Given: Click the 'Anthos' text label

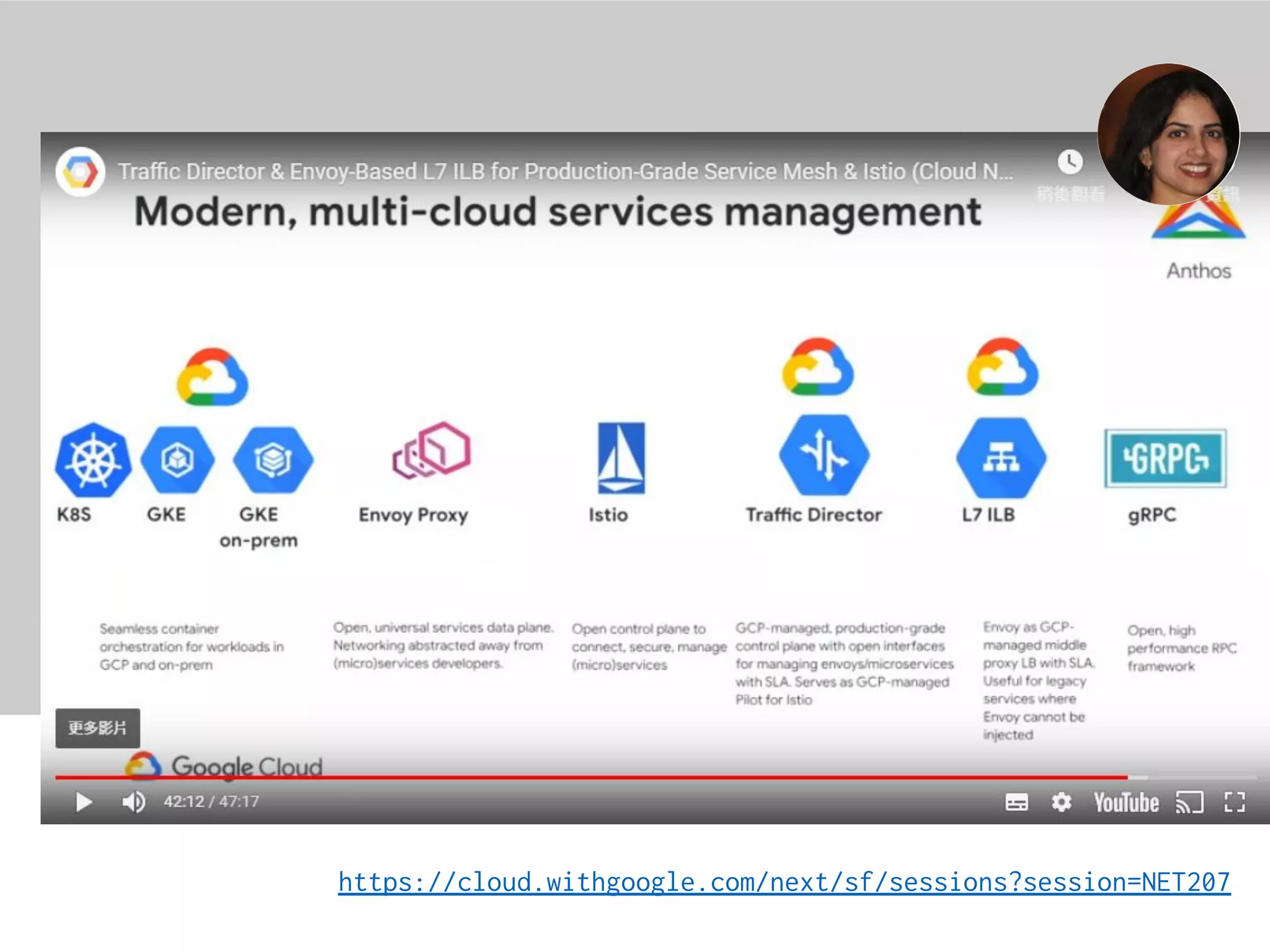Looking at the screenshot, I should coord(1199,271).
